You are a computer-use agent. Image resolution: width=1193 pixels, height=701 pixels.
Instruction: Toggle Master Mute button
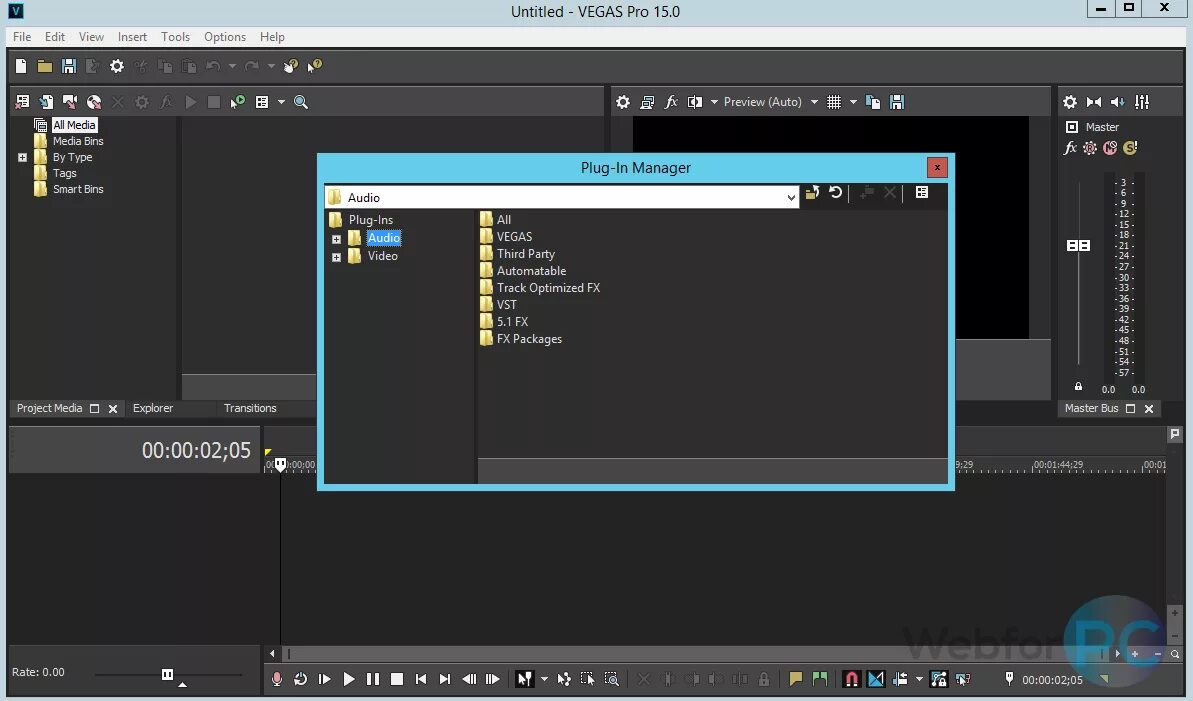[1110, 148]
